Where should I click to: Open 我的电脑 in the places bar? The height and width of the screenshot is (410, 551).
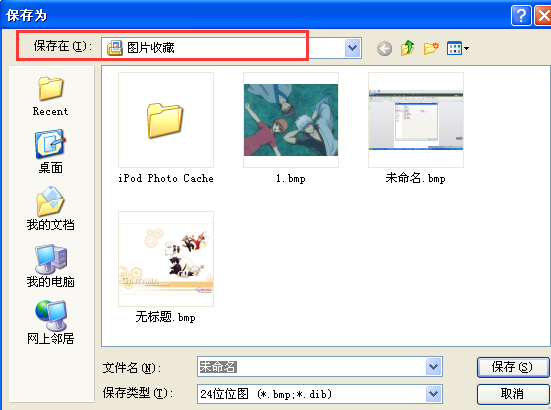50,266
